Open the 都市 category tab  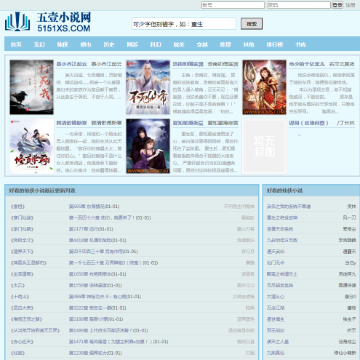pos(86,44)
